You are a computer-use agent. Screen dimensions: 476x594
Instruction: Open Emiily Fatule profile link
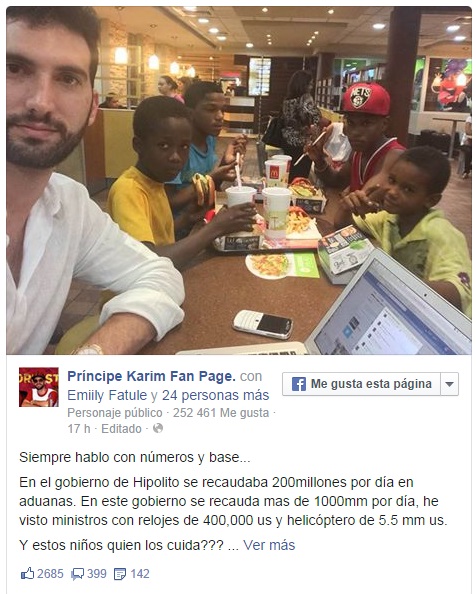(107, 395)
